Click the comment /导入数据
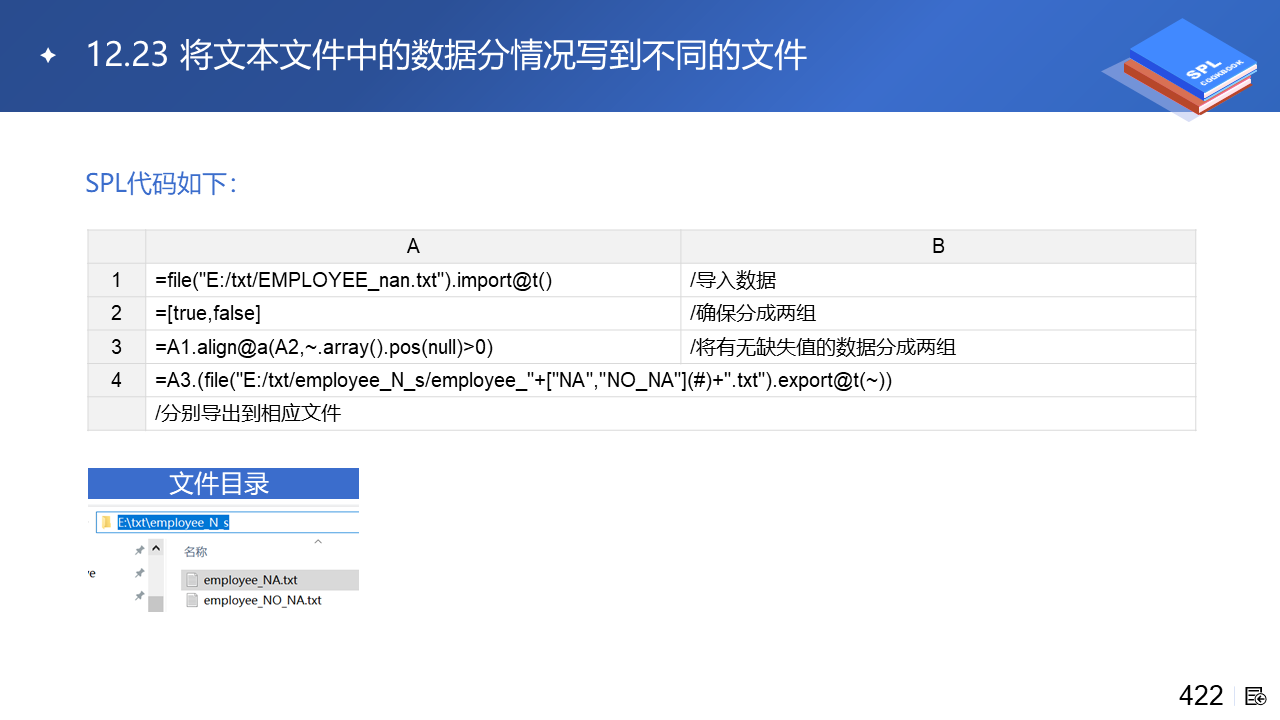The height and width of the screenshot is (720, 1280). coord(733,281)
